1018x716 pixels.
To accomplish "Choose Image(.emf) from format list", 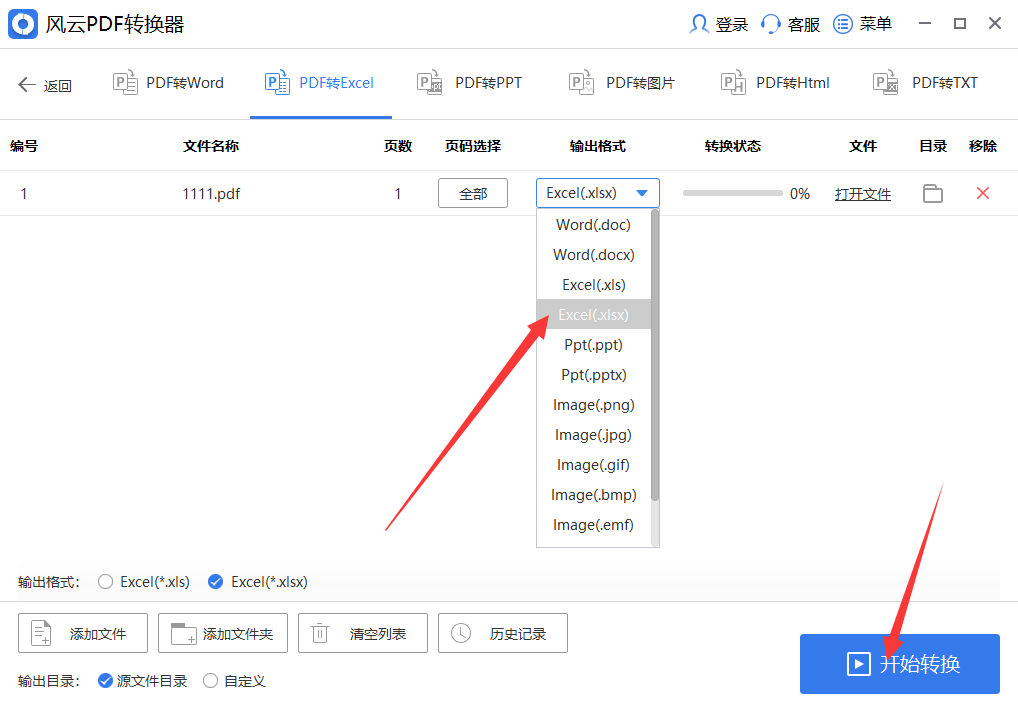I will point(593,525).
